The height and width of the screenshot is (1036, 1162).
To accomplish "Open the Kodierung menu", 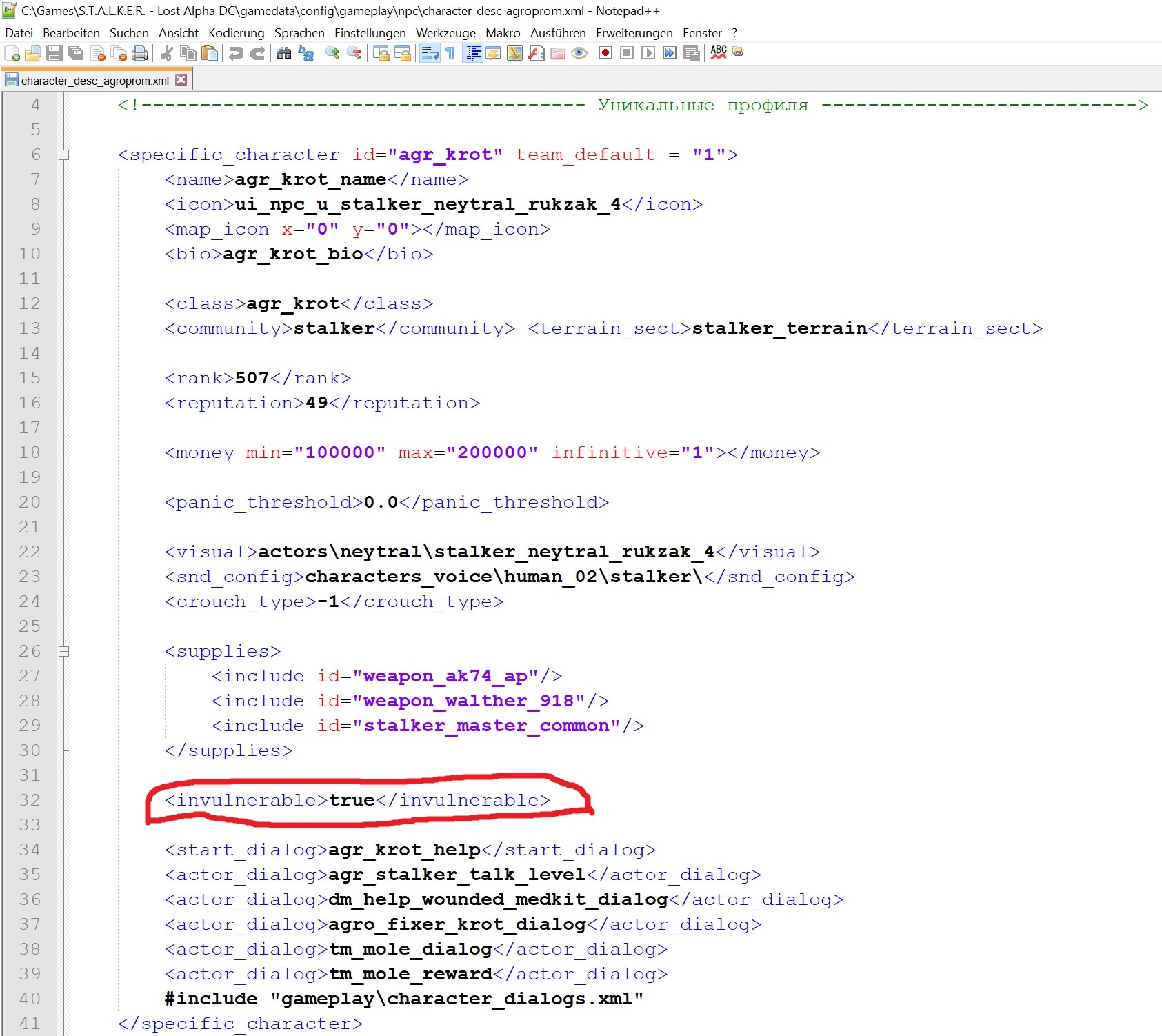I will pos(237,32).
